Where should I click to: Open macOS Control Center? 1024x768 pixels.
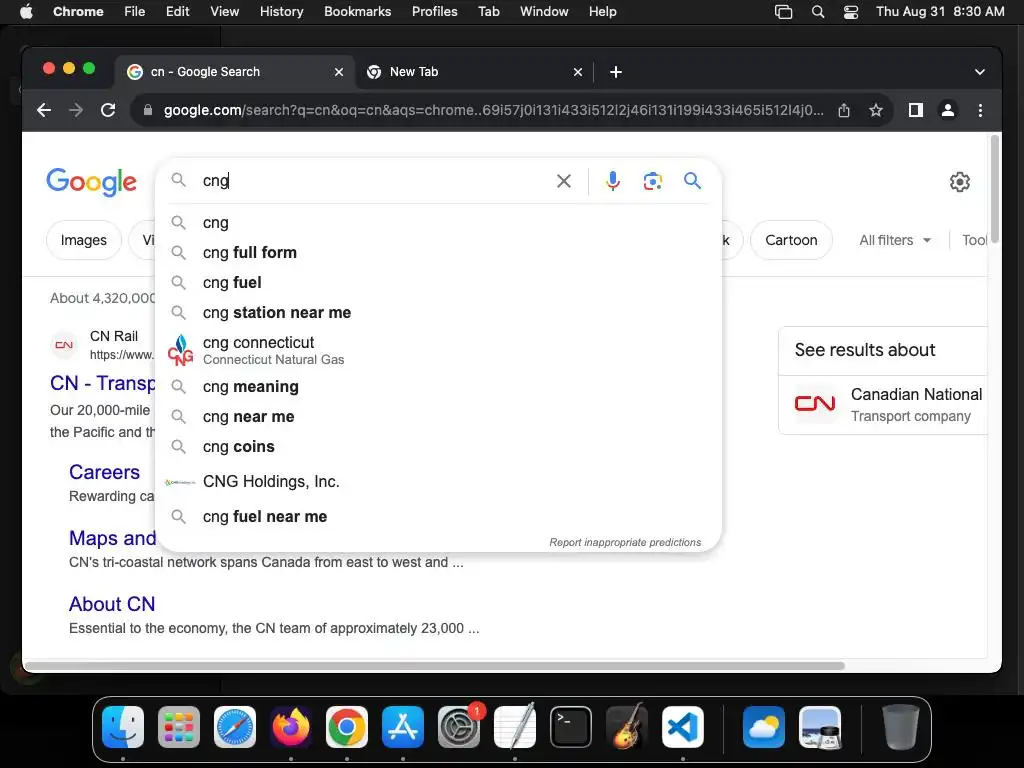(x=850, y=12)
